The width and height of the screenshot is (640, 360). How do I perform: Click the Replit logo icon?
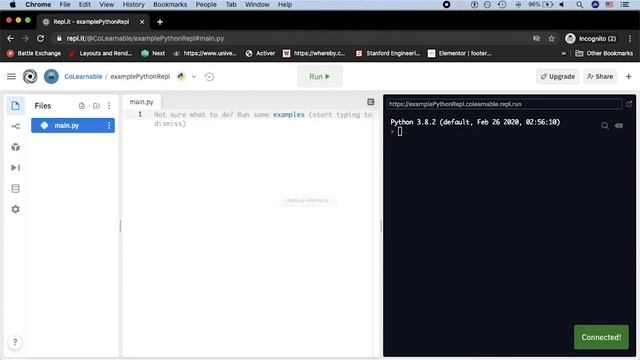pyautogui.click(x=30, y=76)
